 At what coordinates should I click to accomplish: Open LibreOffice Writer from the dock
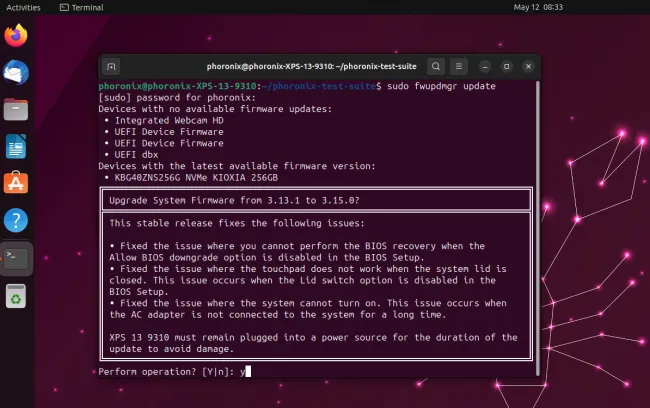click(16, 146)
